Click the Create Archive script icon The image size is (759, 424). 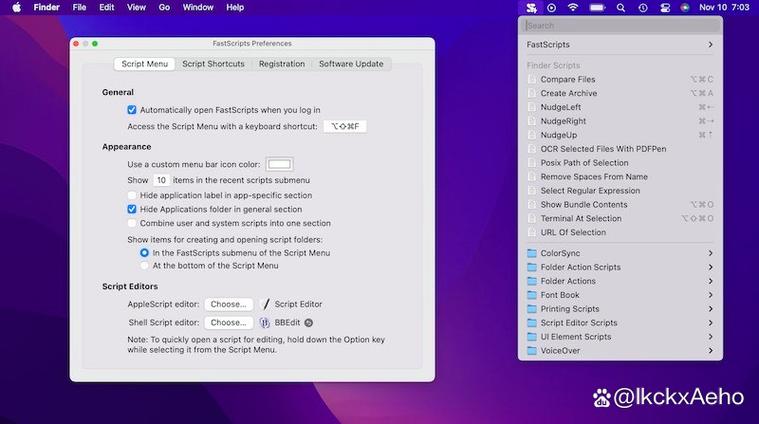tap(532, 93)
